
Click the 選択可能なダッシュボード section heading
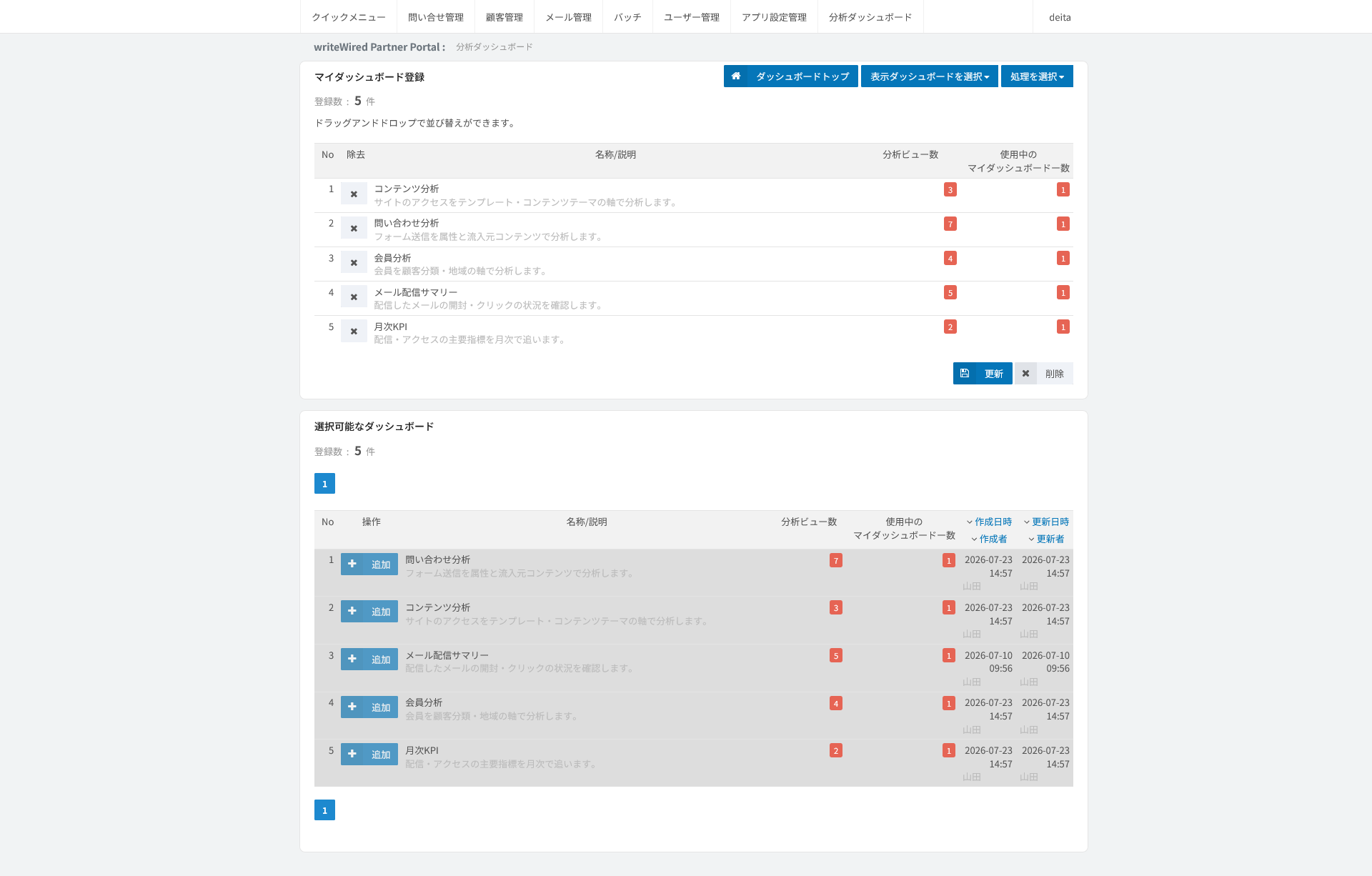click(x=374, y=427)
